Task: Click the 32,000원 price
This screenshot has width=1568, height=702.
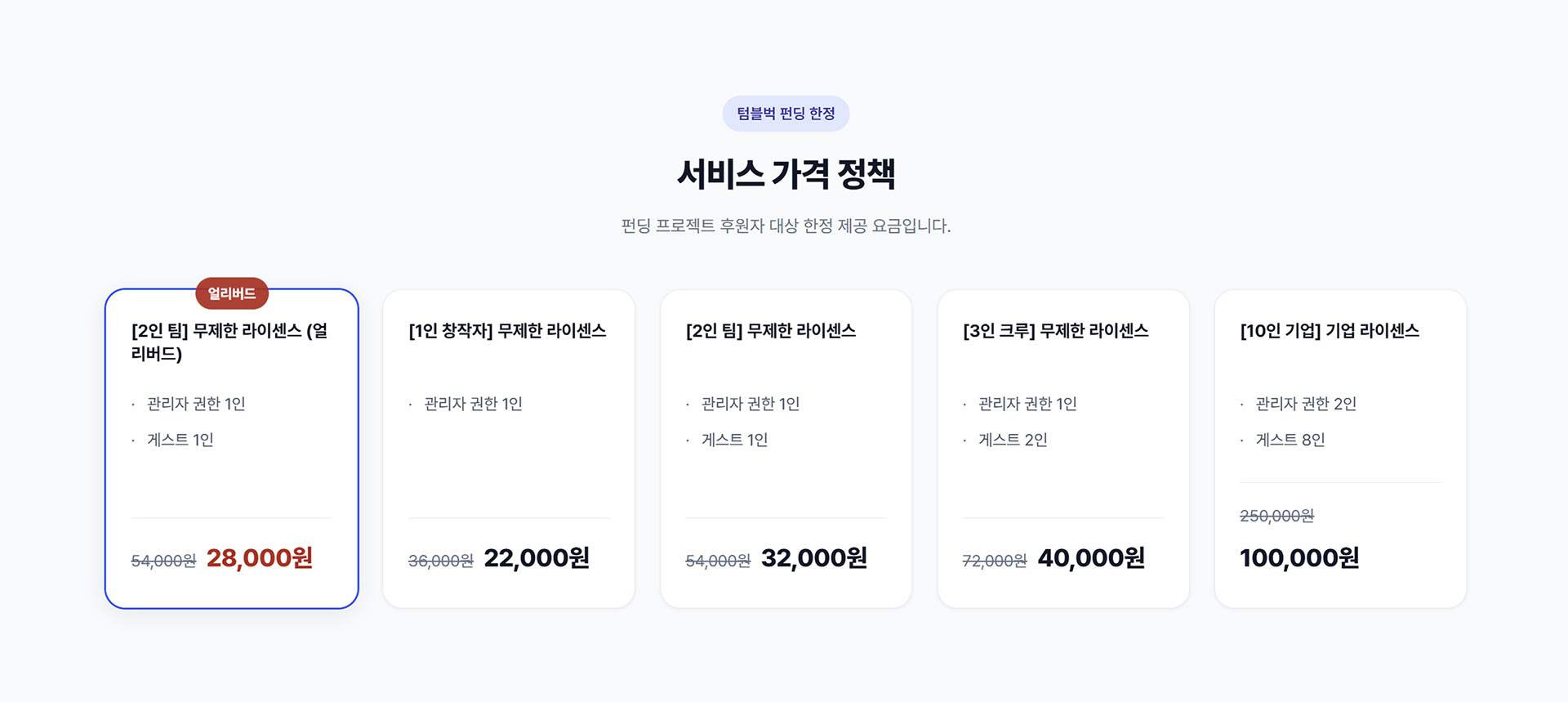Action: [814, 558]
